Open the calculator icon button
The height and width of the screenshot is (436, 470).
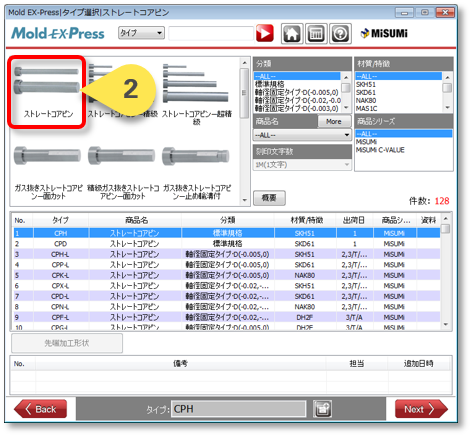316,34
